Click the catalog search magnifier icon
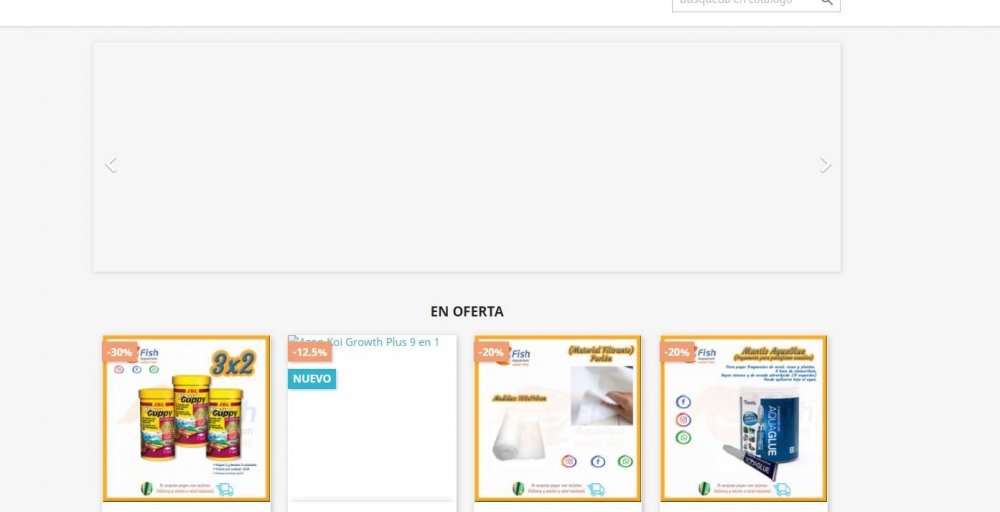The height and width of the screenshot is (512, 1000). (827, 2)
